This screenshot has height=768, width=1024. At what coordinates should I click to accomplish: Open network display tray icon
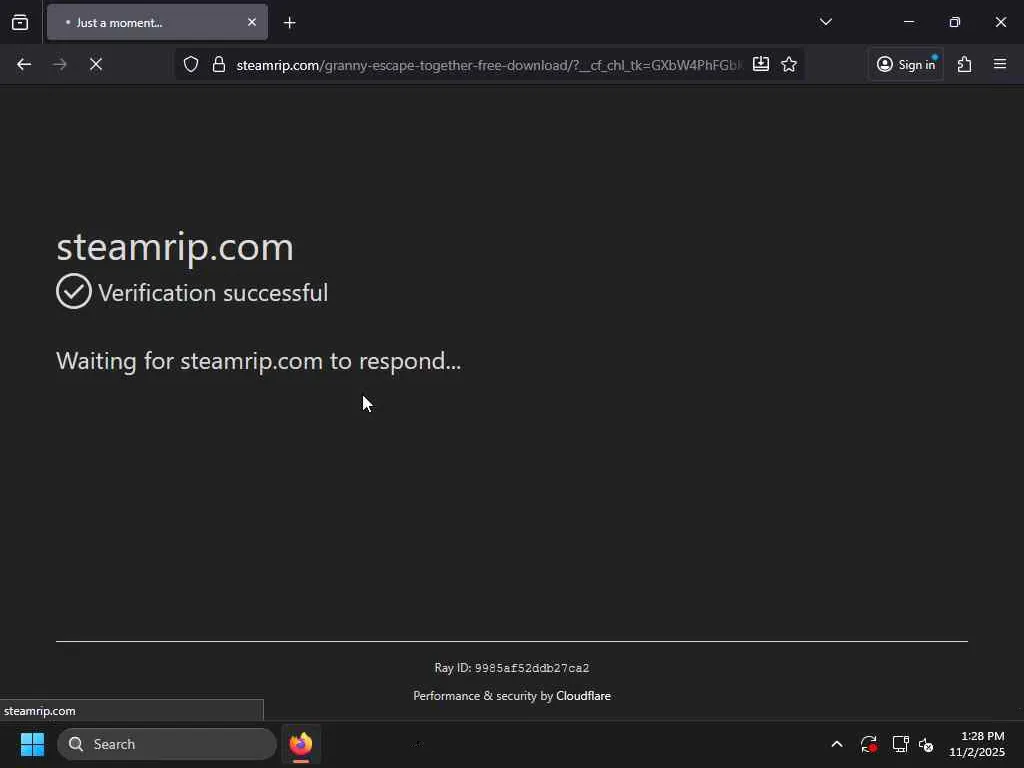coord(901,744)
